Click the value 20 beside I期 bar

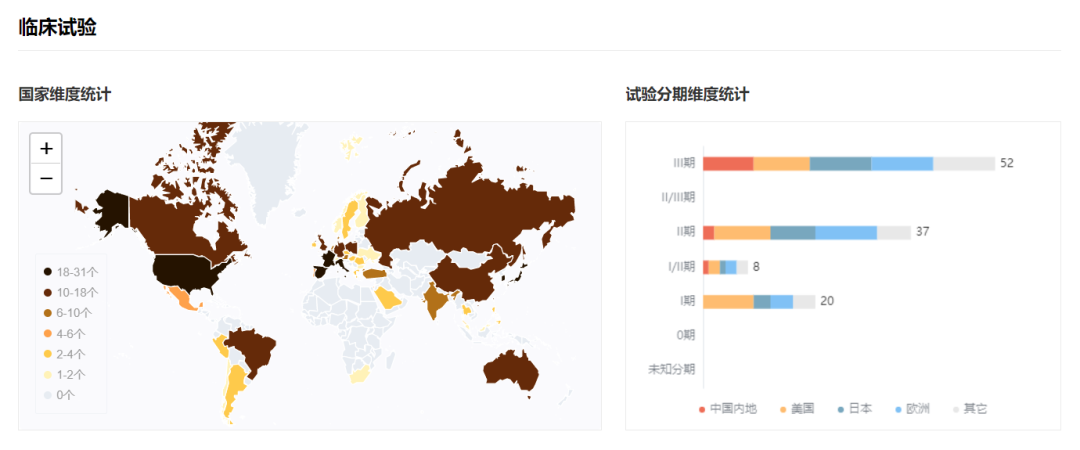click(828, 301)
